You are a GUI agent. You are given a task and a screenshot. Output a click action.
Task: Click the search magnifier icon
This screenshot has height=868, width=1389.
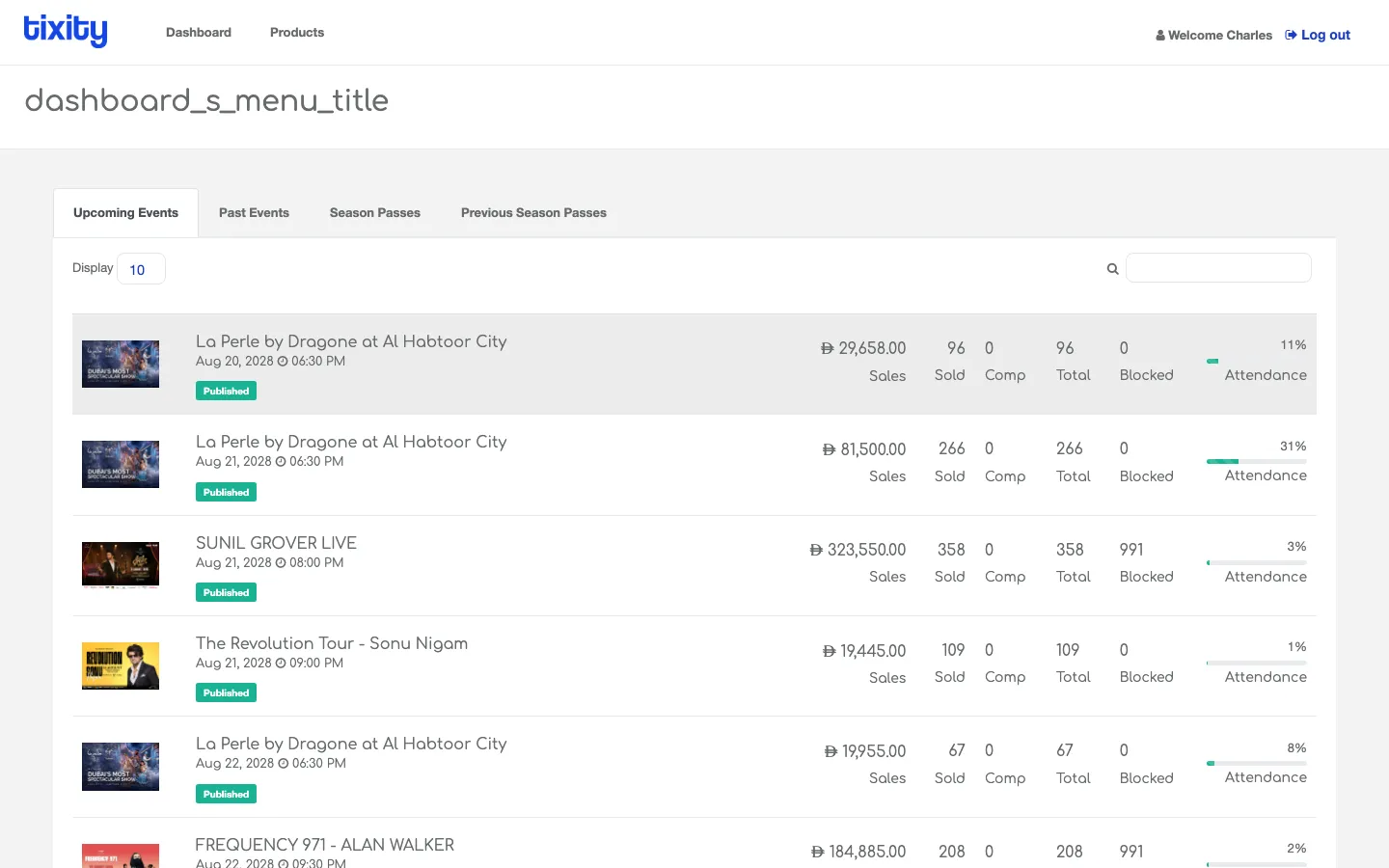click(x=1112, y=269)
